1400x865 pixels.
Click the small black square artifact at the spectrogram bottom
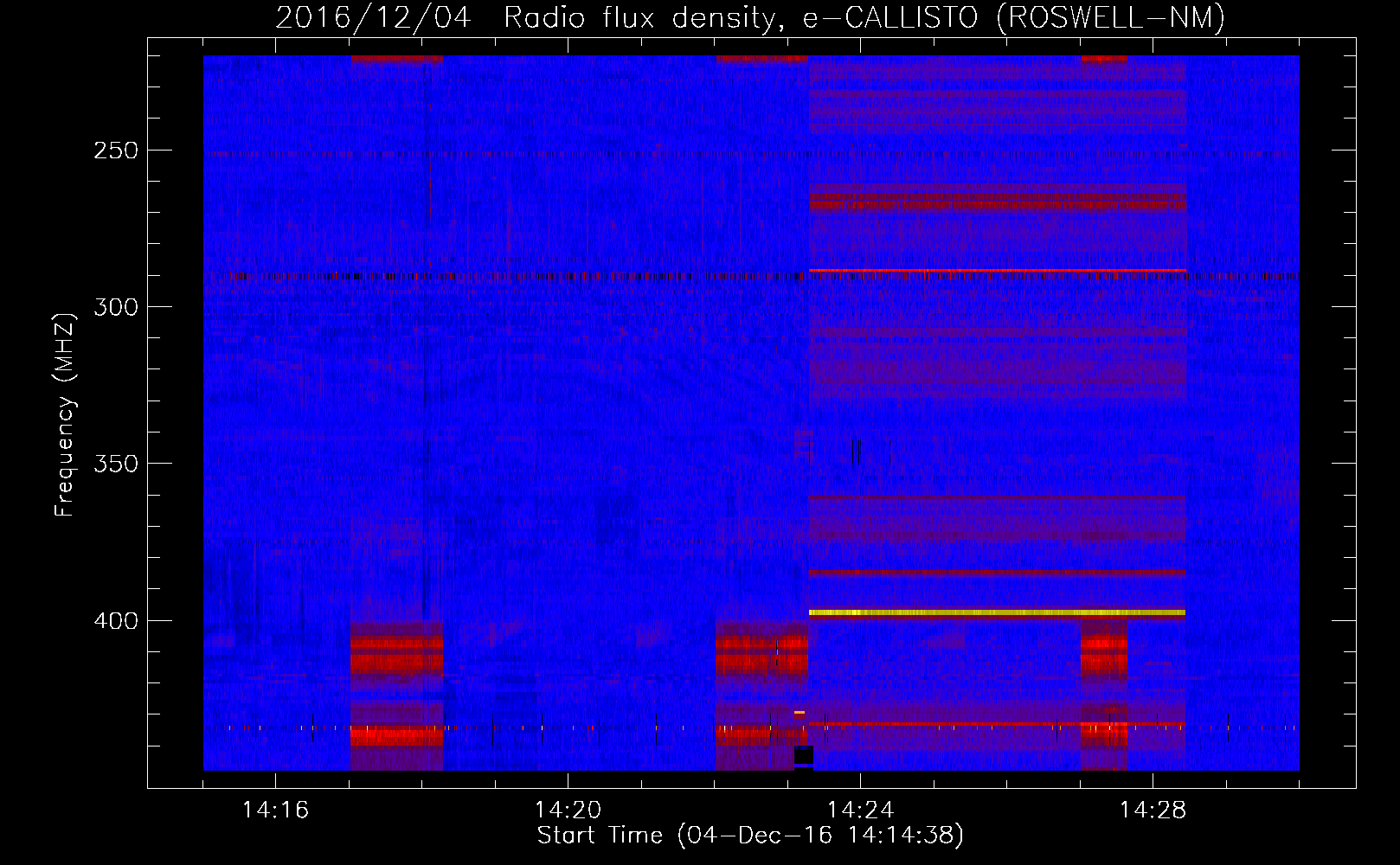[804, 755]
